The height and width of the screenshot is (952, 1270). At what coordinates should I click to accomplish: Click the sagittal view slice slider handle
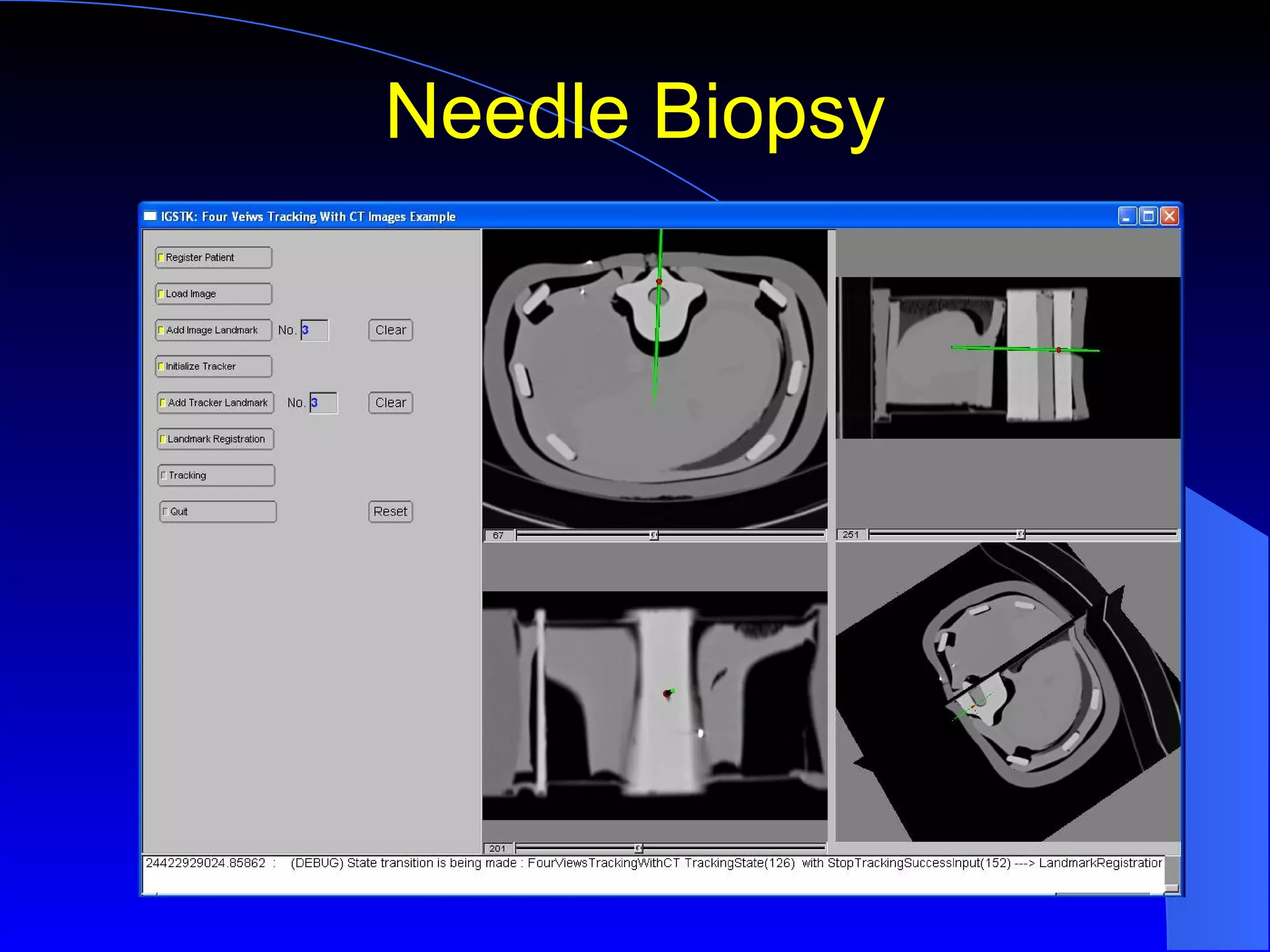click(x=1021, y=534)
